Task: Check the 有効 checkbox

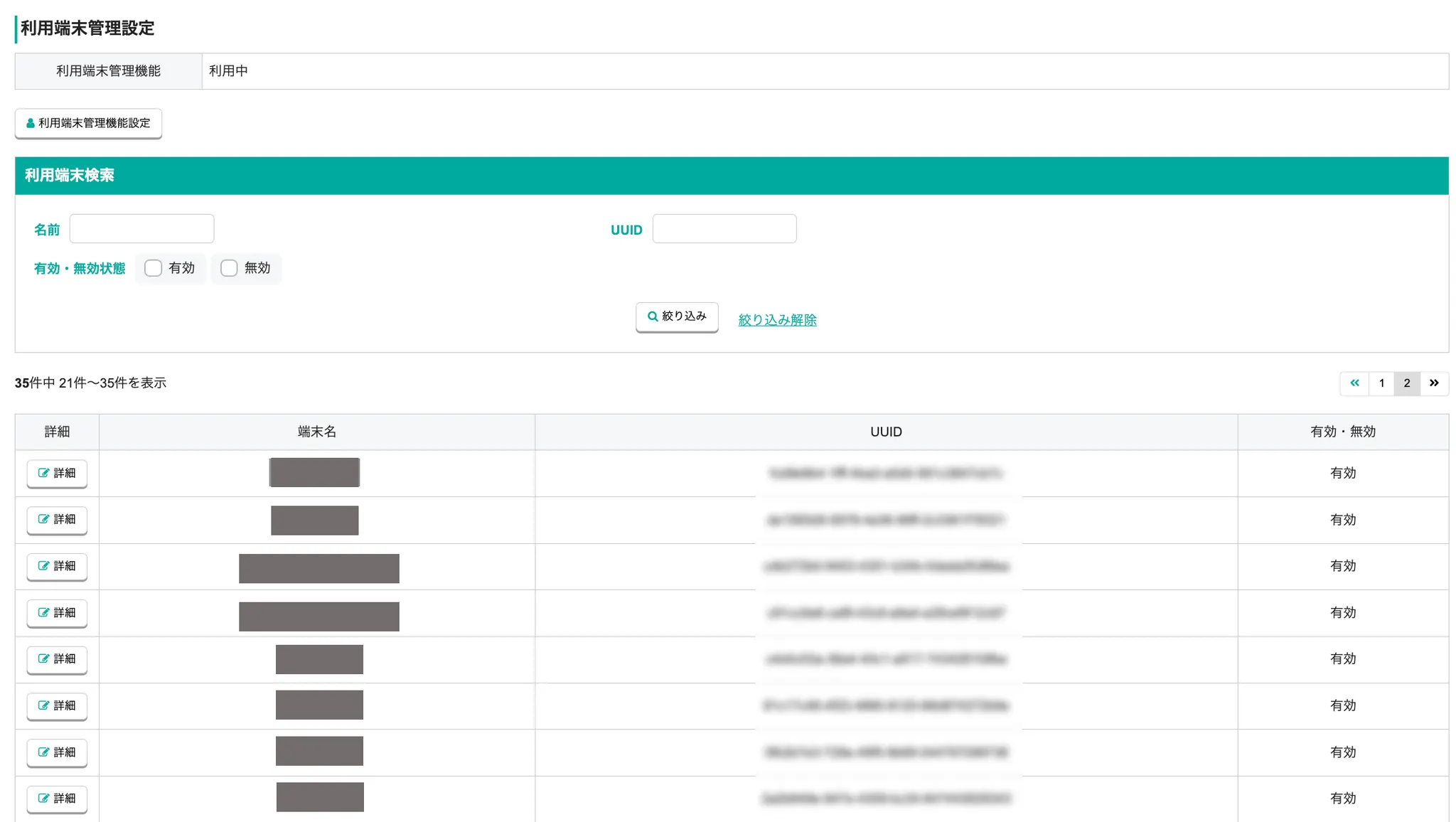Action: [x=153, y=268]
